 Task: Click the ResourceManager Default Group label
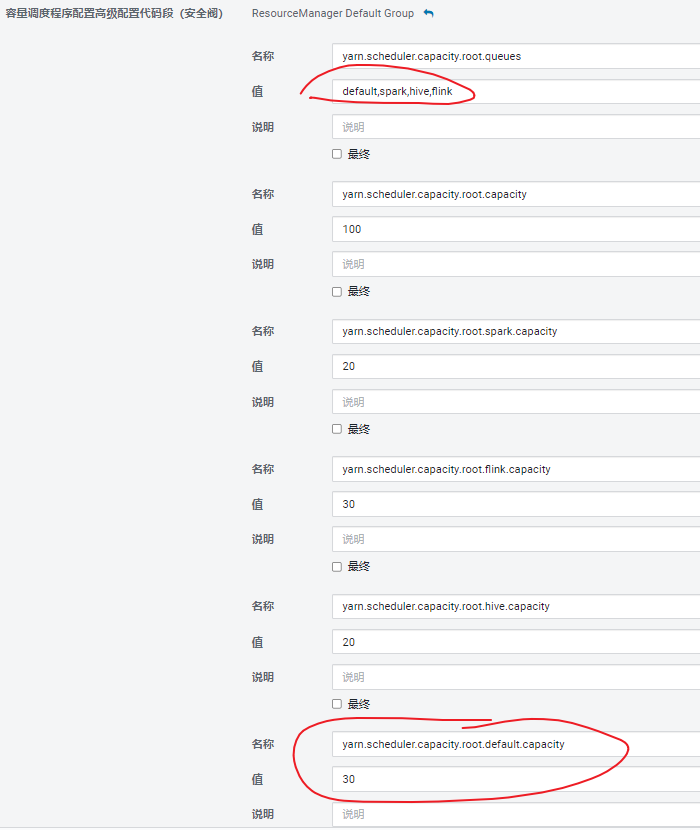pos(333,13)
